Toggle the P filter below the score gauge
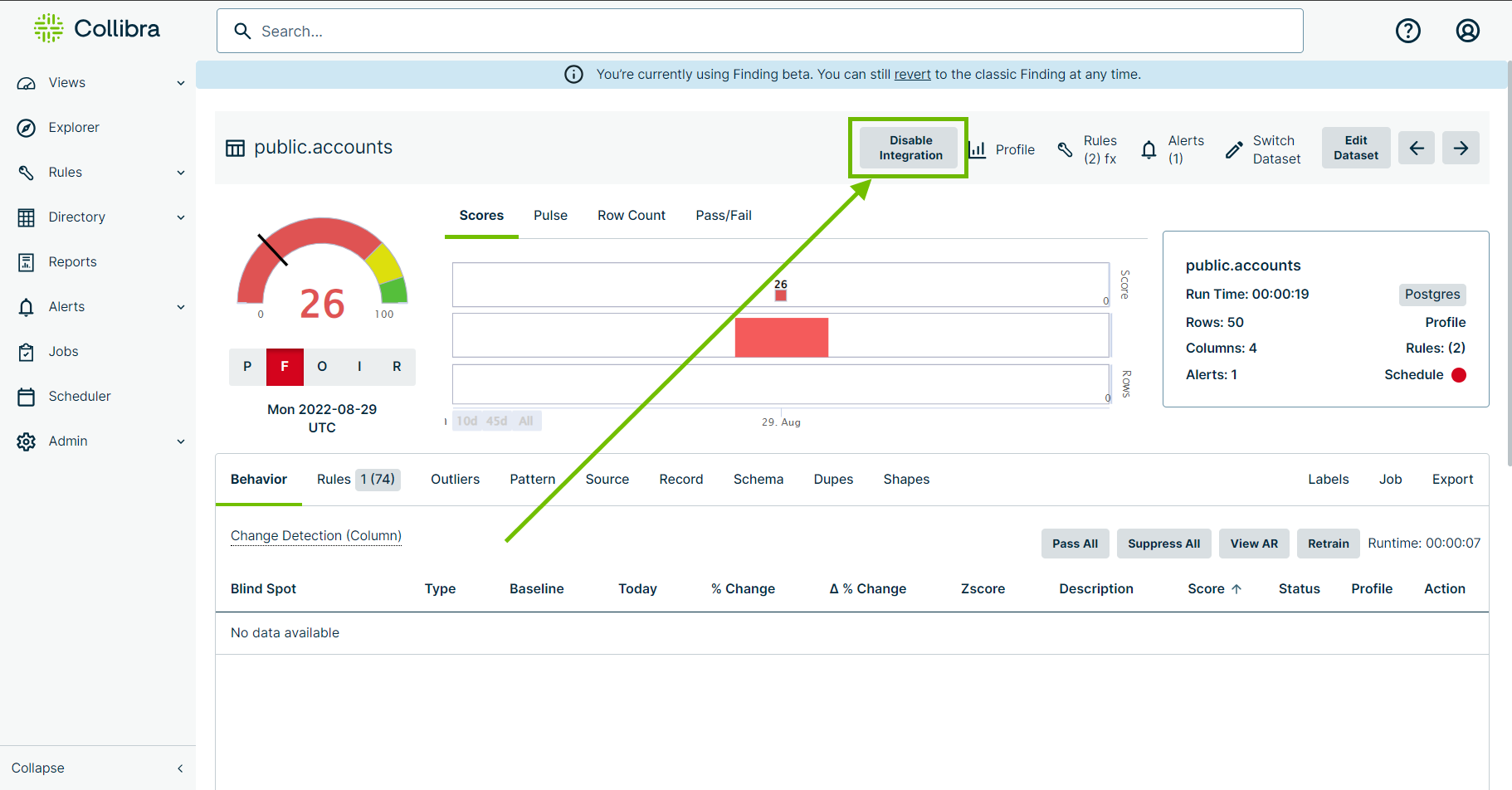This screenshot has width=1512, height=790. coord(246,366)
